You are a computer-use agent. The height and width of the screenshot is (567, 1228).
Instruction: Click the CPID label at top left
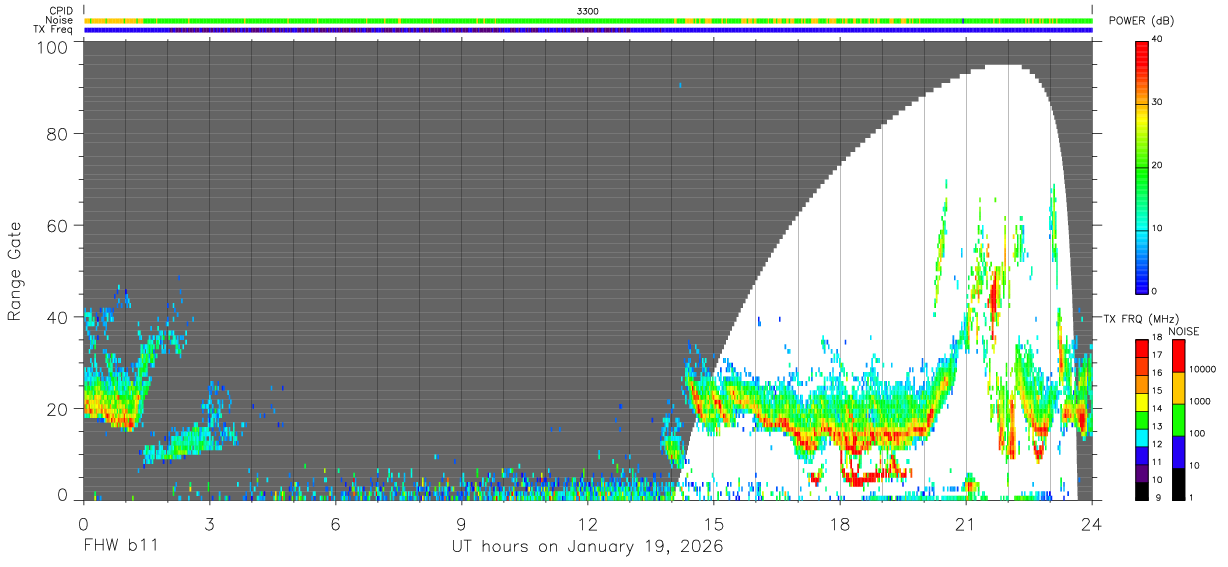[61, 11]
